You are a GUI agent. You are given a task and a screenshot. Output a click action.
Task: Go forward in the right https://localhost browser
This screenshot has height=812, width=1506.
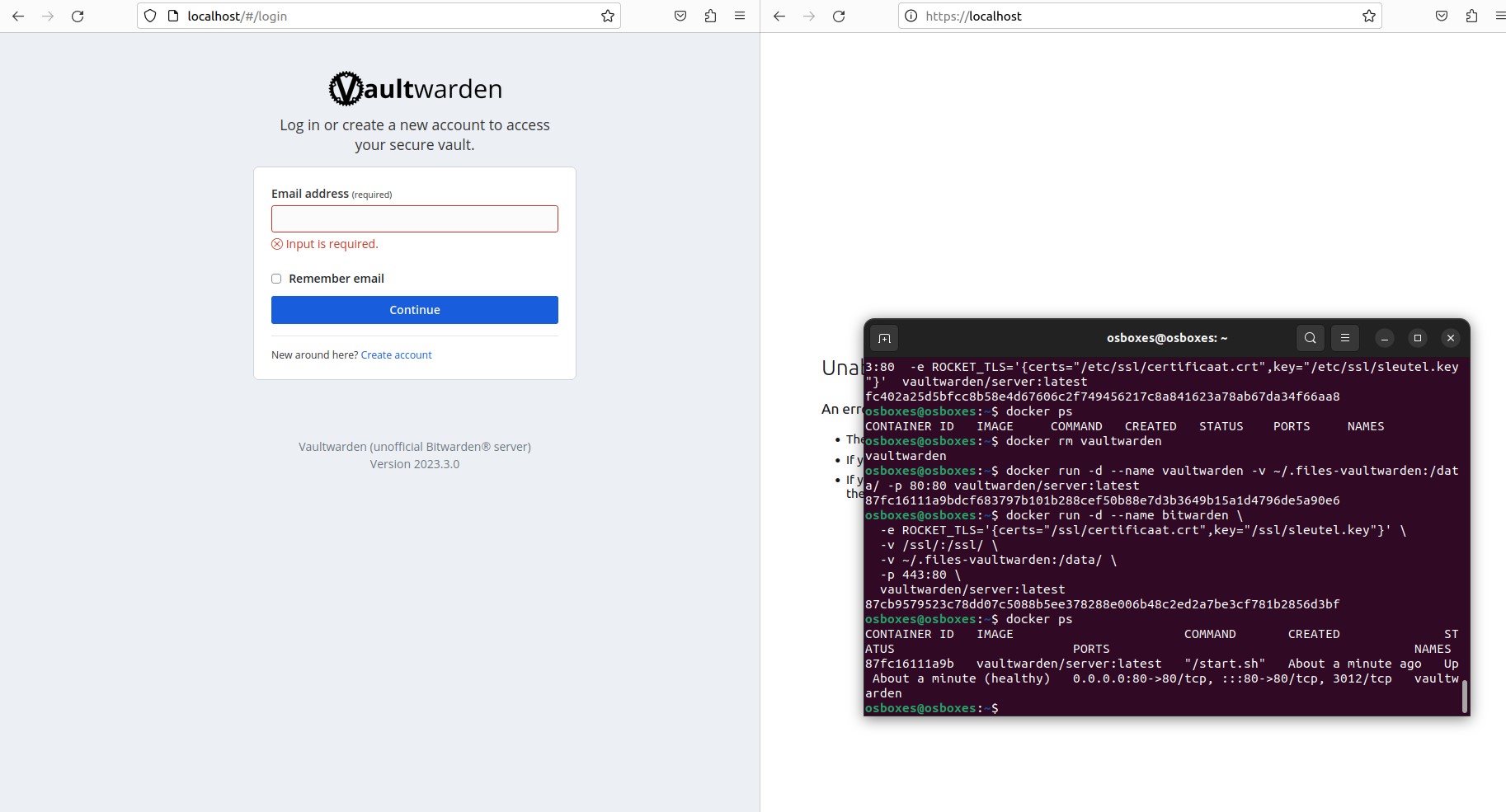809,16
